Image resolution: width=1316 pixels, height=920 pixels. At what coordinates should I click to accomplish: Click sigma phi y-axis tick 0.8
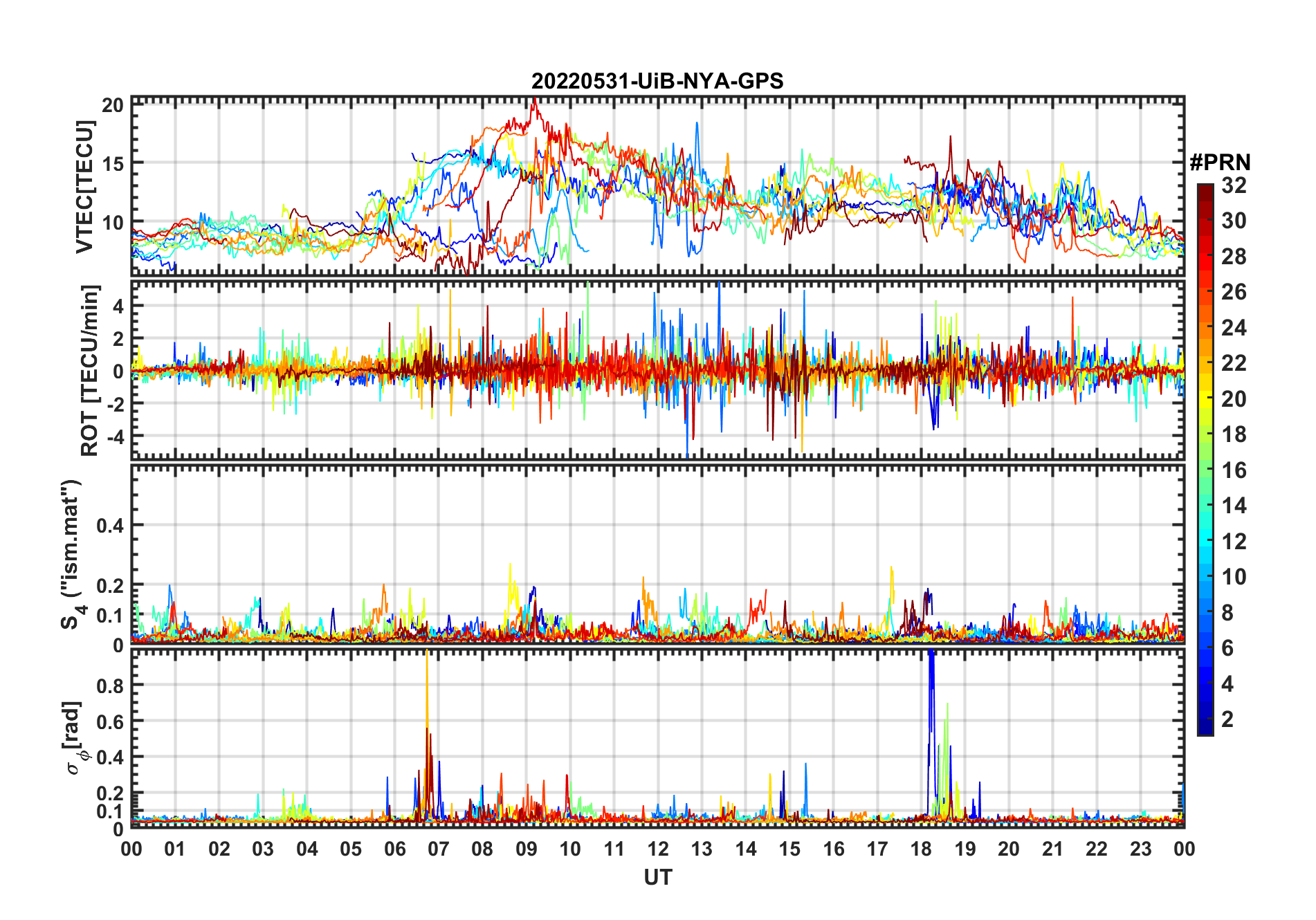110,686
